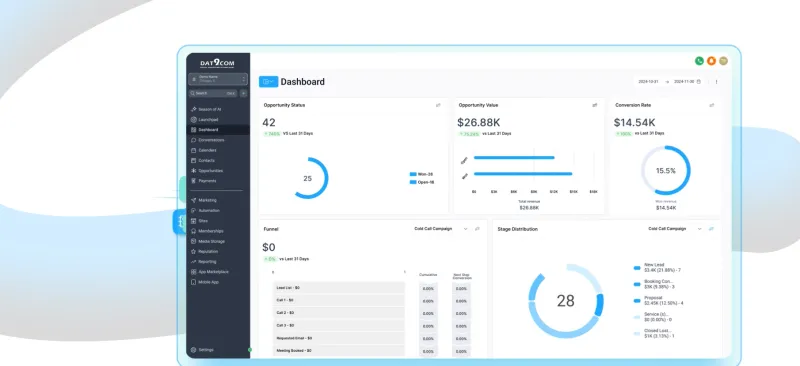Click Stage Distribution widget settings icon

coord(712,229)
